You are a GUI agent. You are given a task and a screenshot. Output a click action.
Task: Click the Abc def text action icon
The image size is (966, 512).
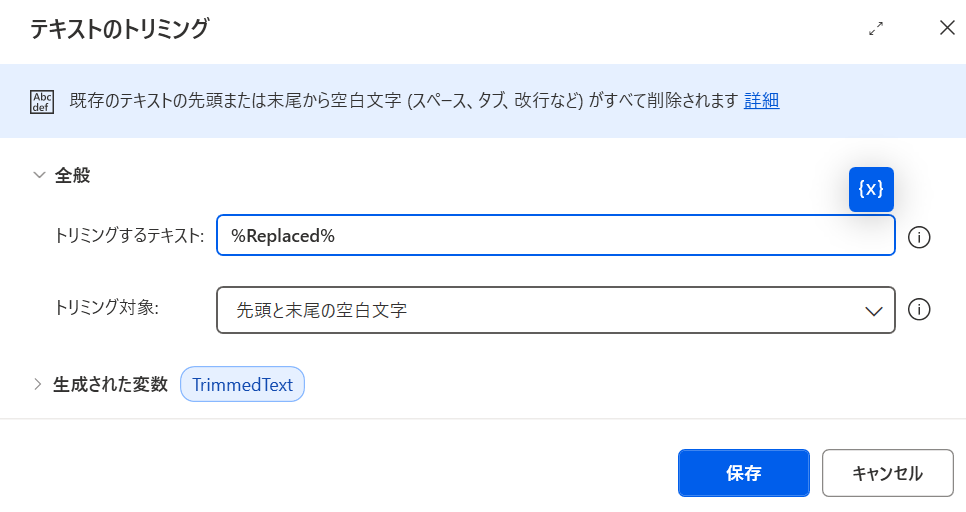coord(42,102)
